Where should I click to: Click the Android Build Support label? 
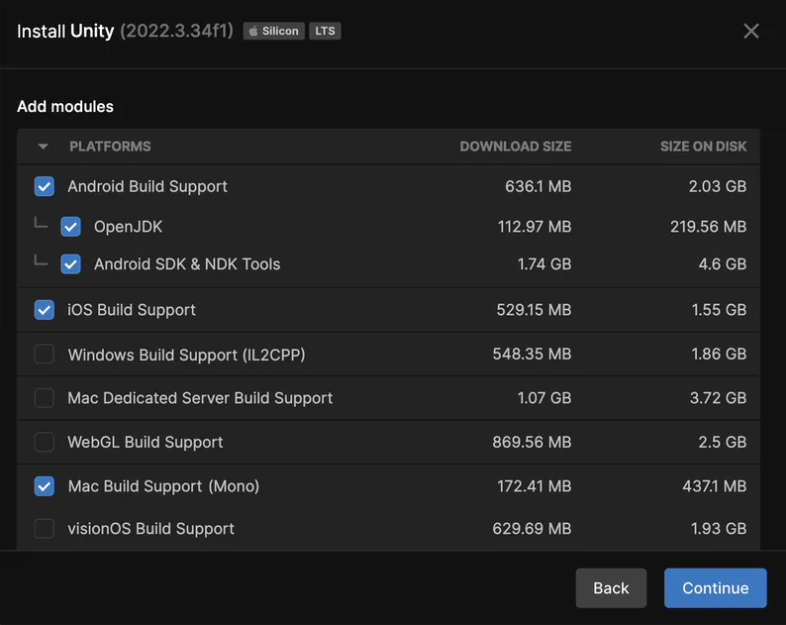147,186
